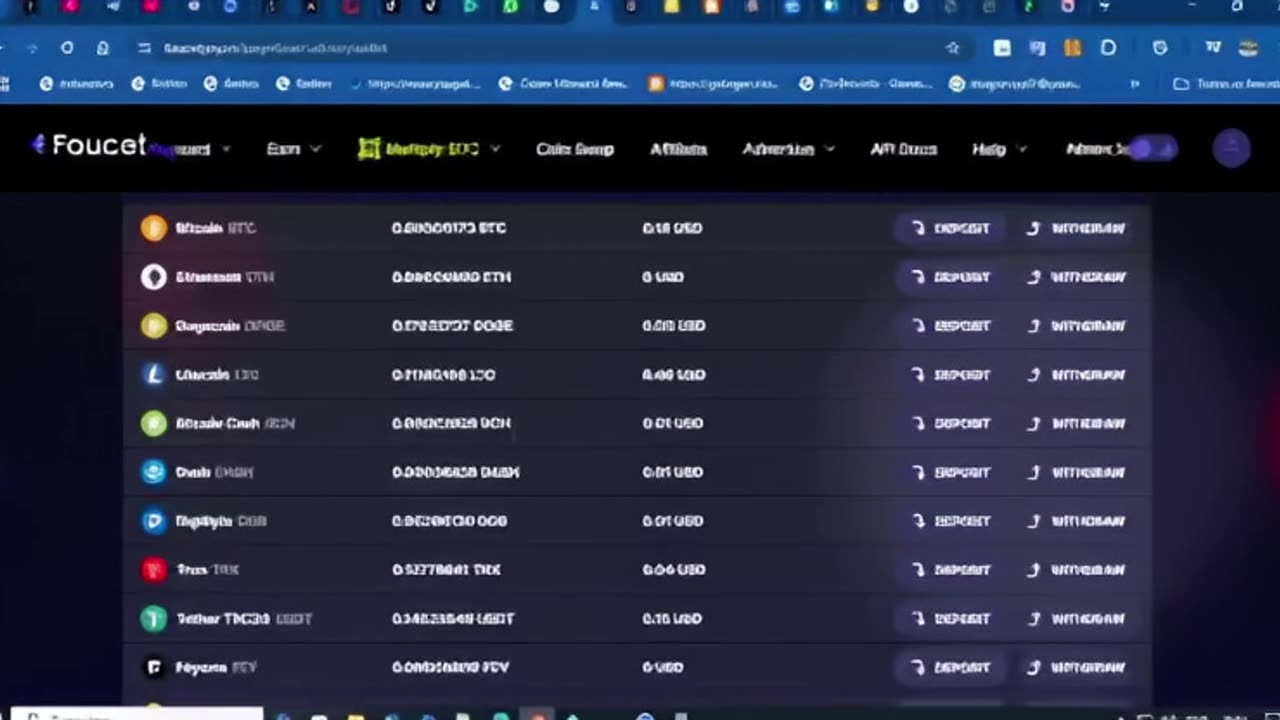Withdraw Litecoin
This screenshot has height=720, width=1280.
(1076, 375)
